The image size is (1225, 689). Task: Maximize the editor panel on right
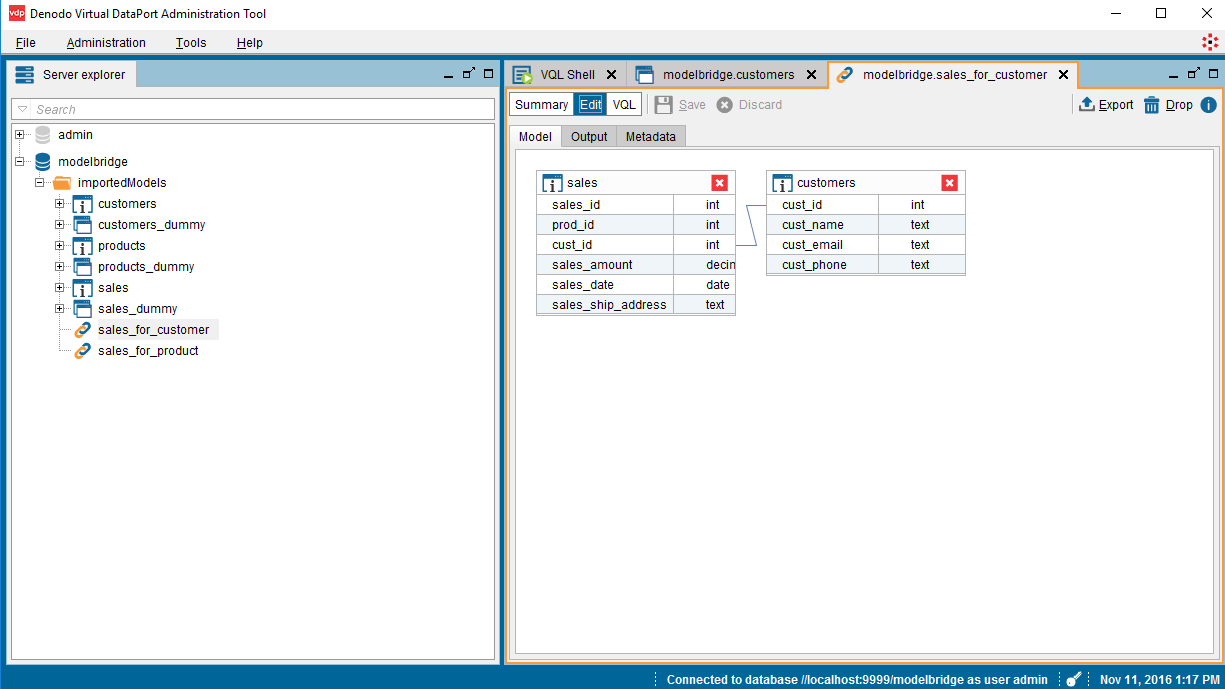tap(1213, 74)
